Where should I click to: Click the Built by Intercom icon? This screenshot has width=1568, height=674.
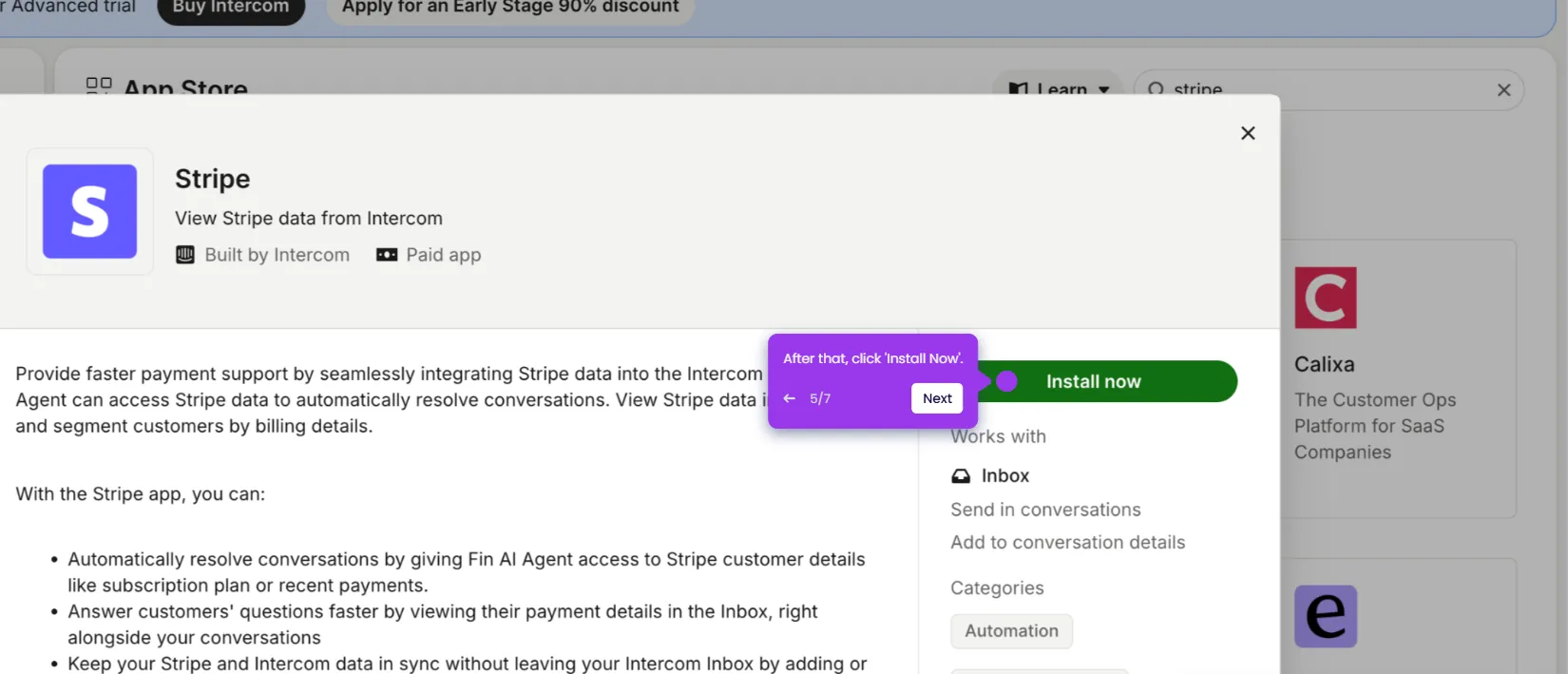pos(185,255)
